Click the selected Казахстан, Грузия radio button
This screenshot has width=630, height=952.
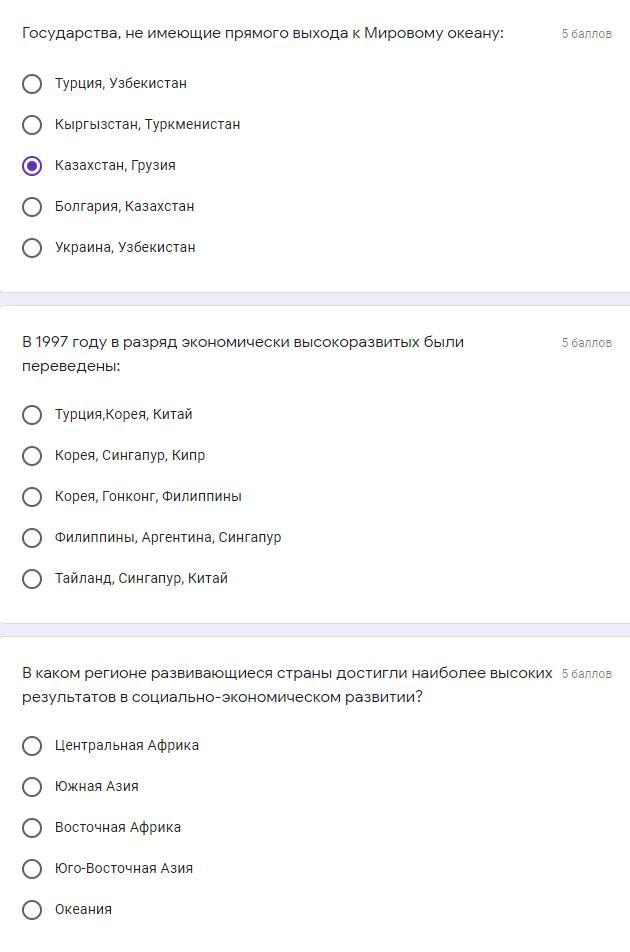click(32, 166)
